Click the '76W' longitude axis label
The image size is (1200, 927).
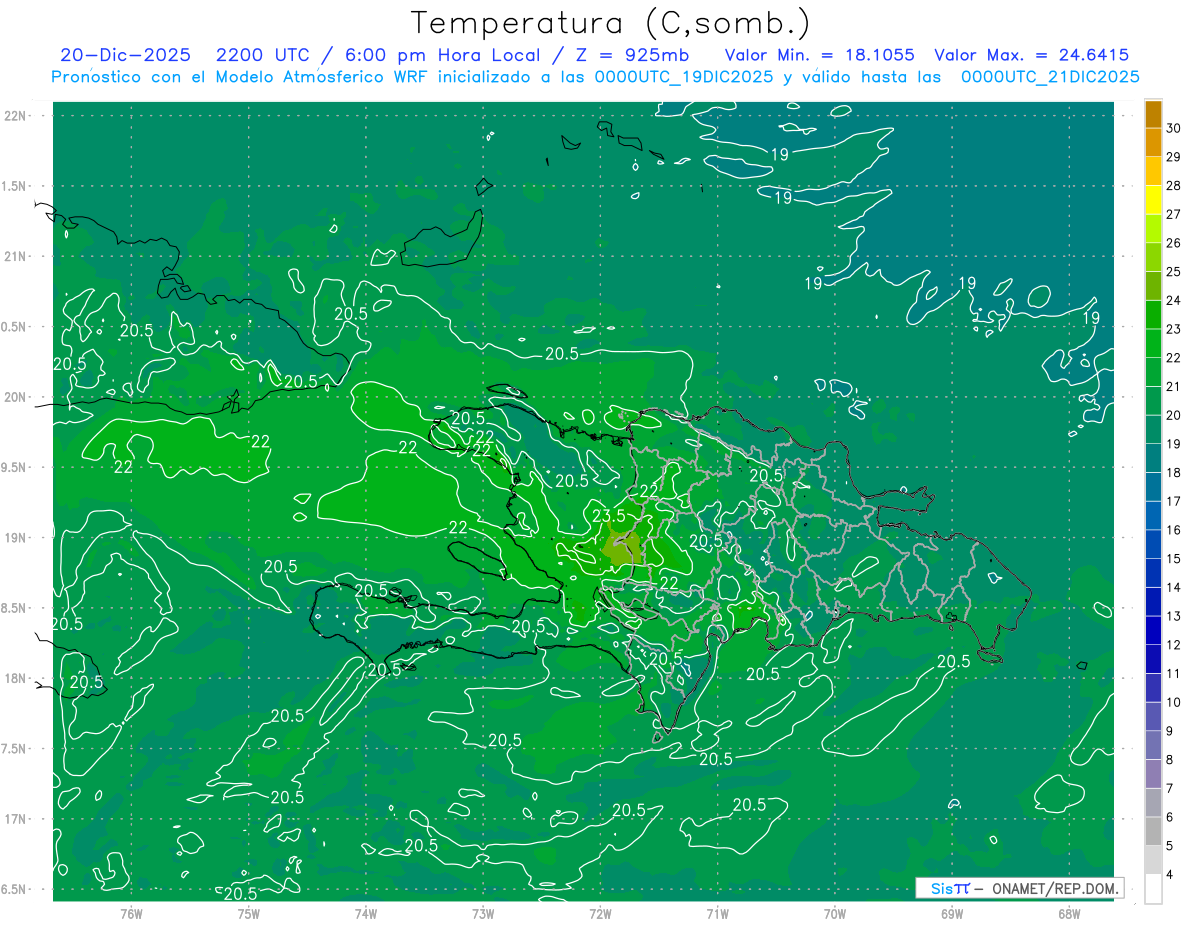point(131,913)
